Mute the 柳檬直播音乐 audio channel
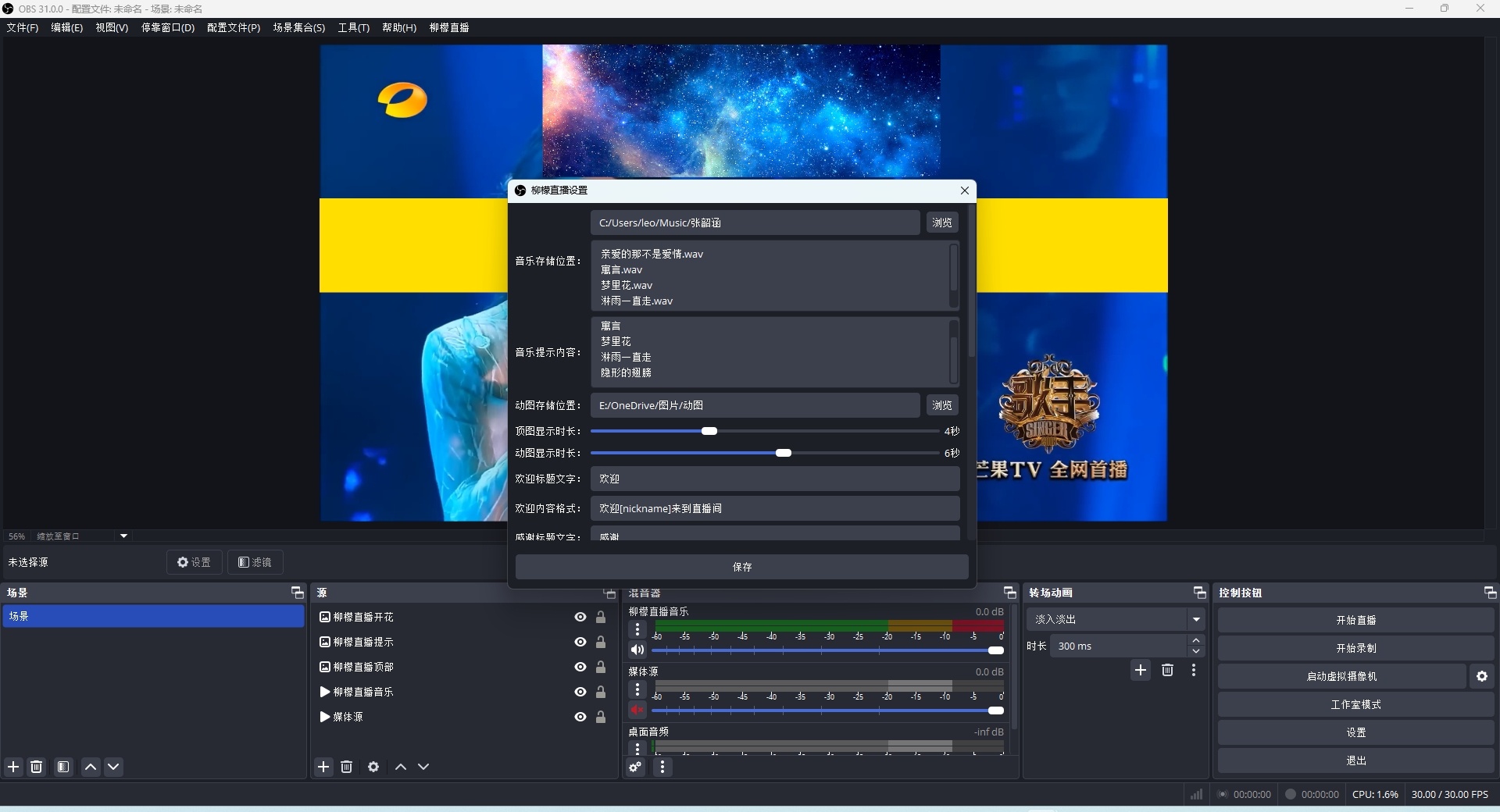The image size is (1500, 812). coord(637,650)
